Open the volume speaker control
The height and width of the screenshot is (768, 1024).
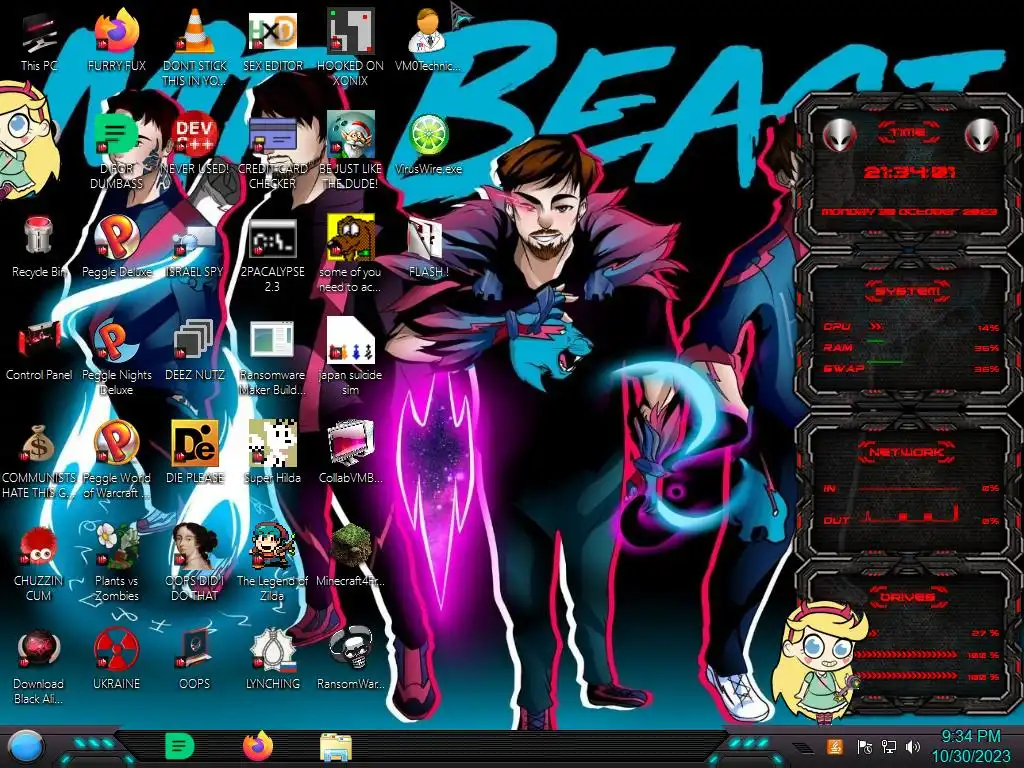912,746
